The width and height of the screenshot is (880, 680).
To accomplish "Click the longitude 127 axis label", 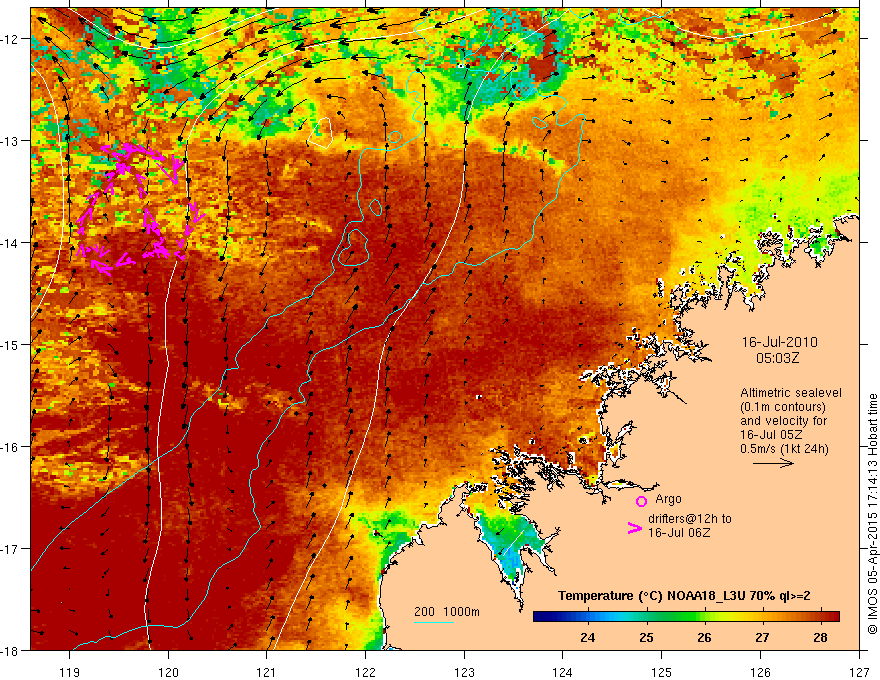I will 859,673.
